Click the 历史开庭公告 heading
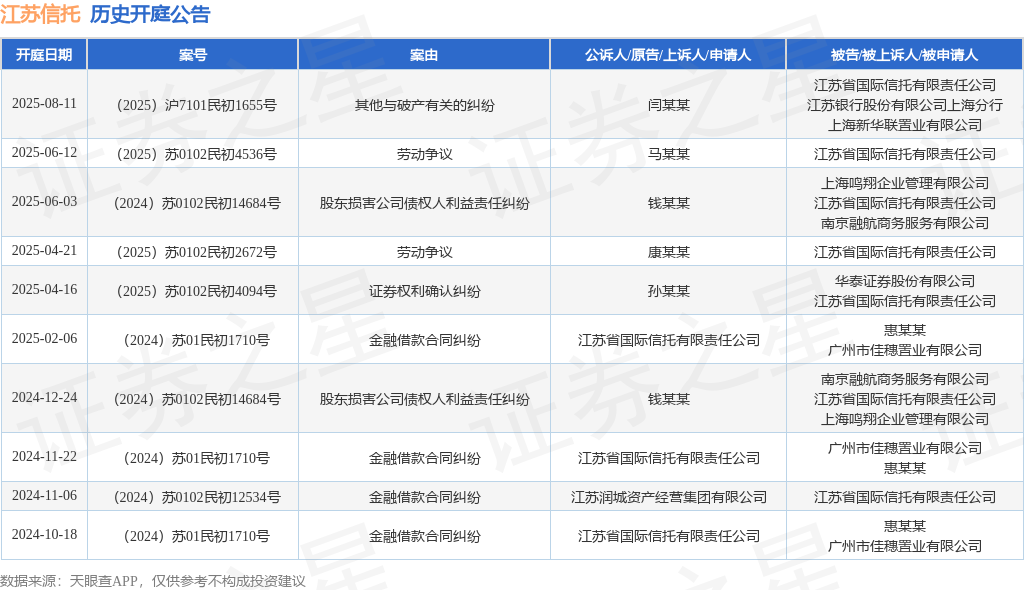This screenshot has height=590, width=1024. [150, 14]
